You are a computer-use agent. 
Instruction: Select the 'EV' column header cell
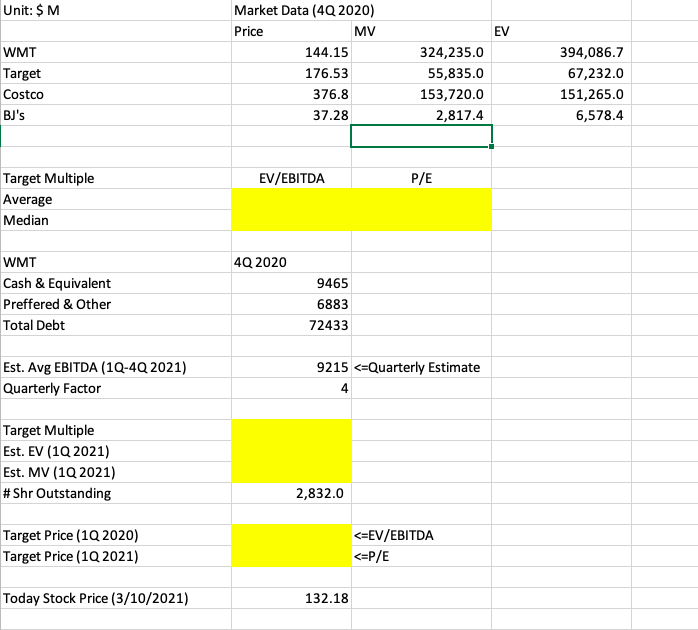[x=561, y=31]
